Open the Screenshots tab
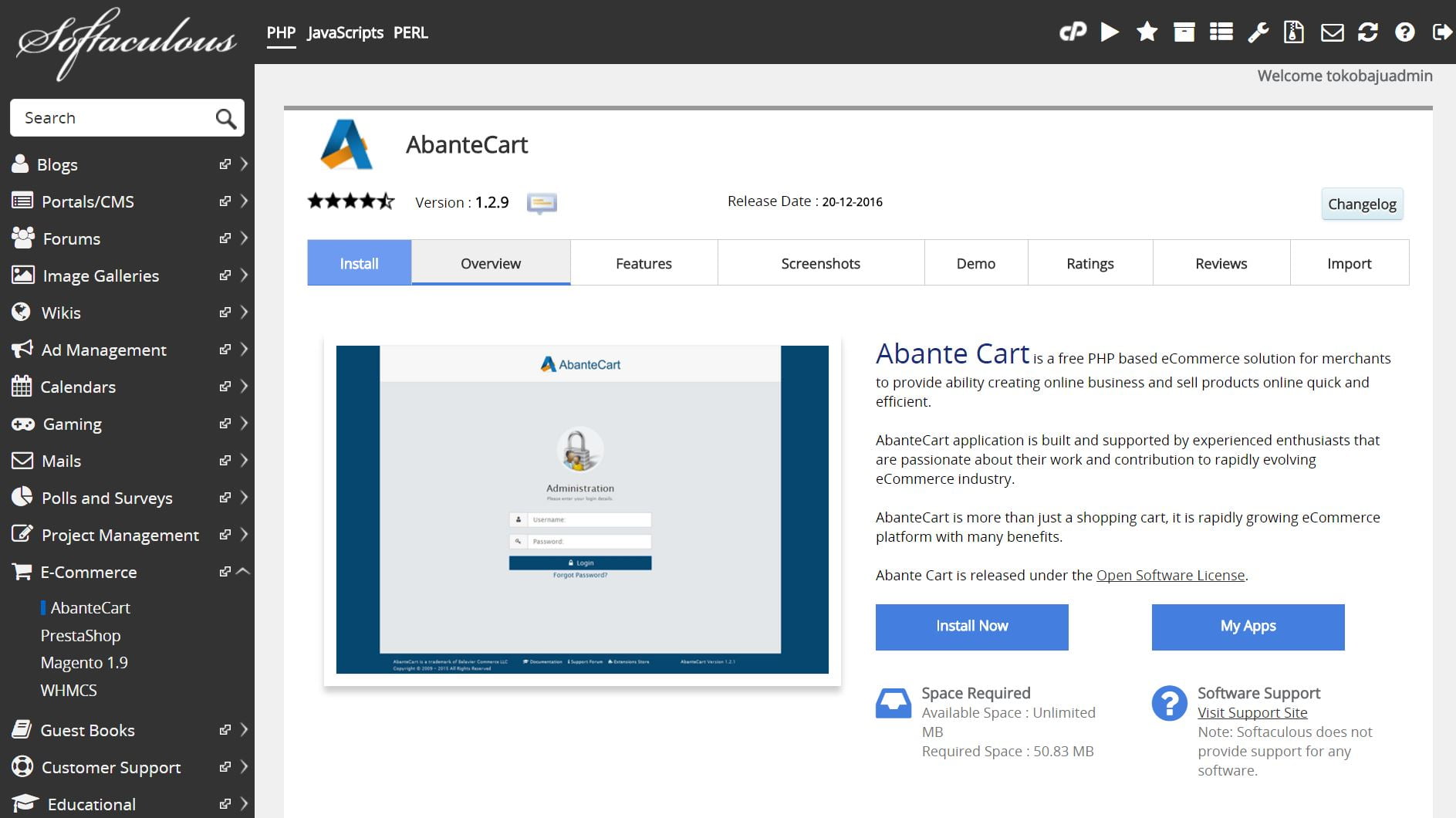The height and width of the screenshot is (818, 1456). pos(820,263)
